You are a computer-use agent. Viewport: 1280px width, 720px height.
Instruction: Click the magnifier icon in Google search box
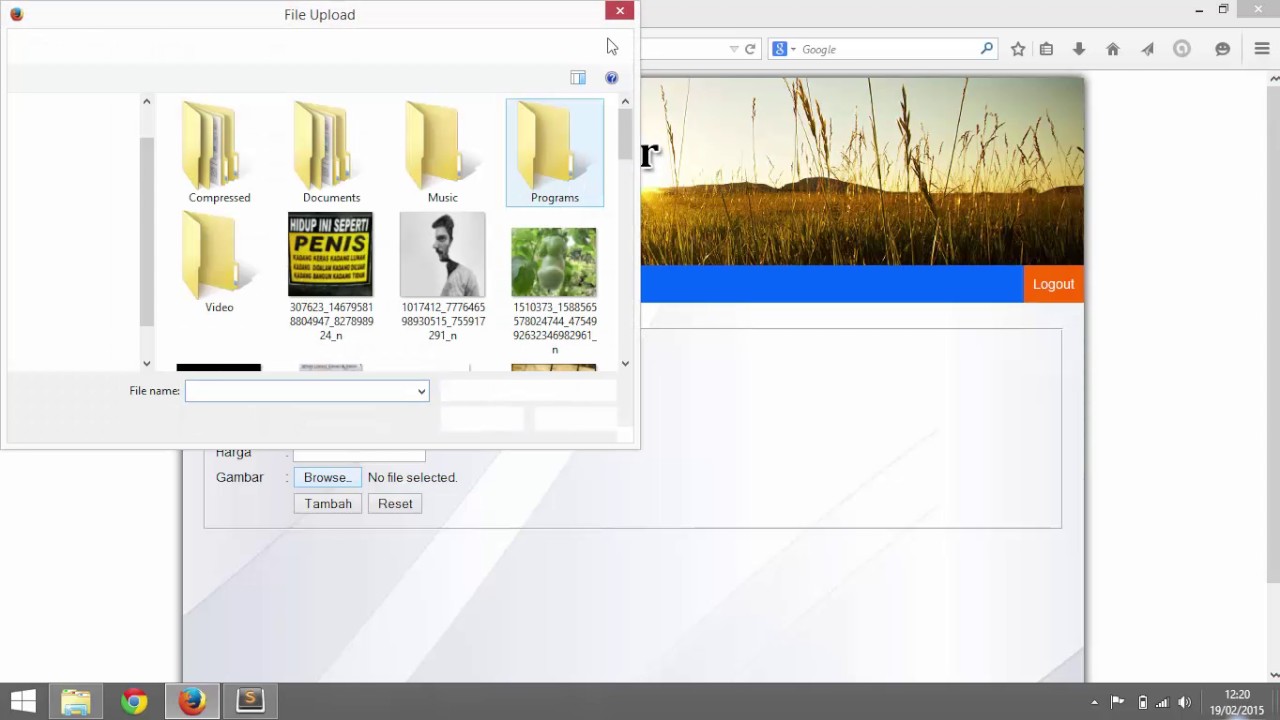[986, 49]
